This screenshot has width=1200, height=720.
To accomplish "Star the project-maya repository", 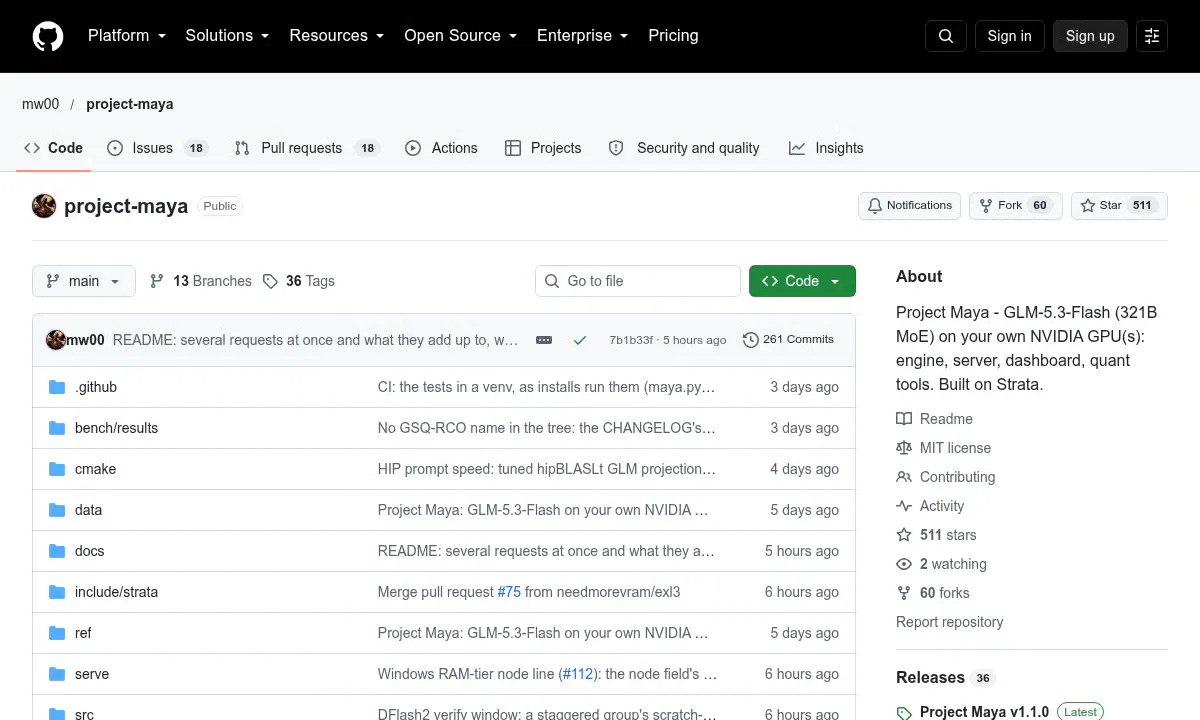I will (1119, 206).
